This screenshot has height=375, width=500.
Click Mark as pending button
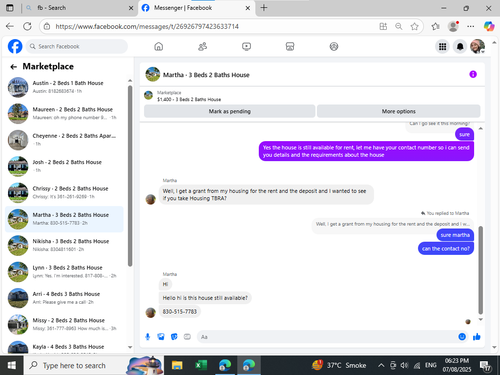(x=230, y=111)
